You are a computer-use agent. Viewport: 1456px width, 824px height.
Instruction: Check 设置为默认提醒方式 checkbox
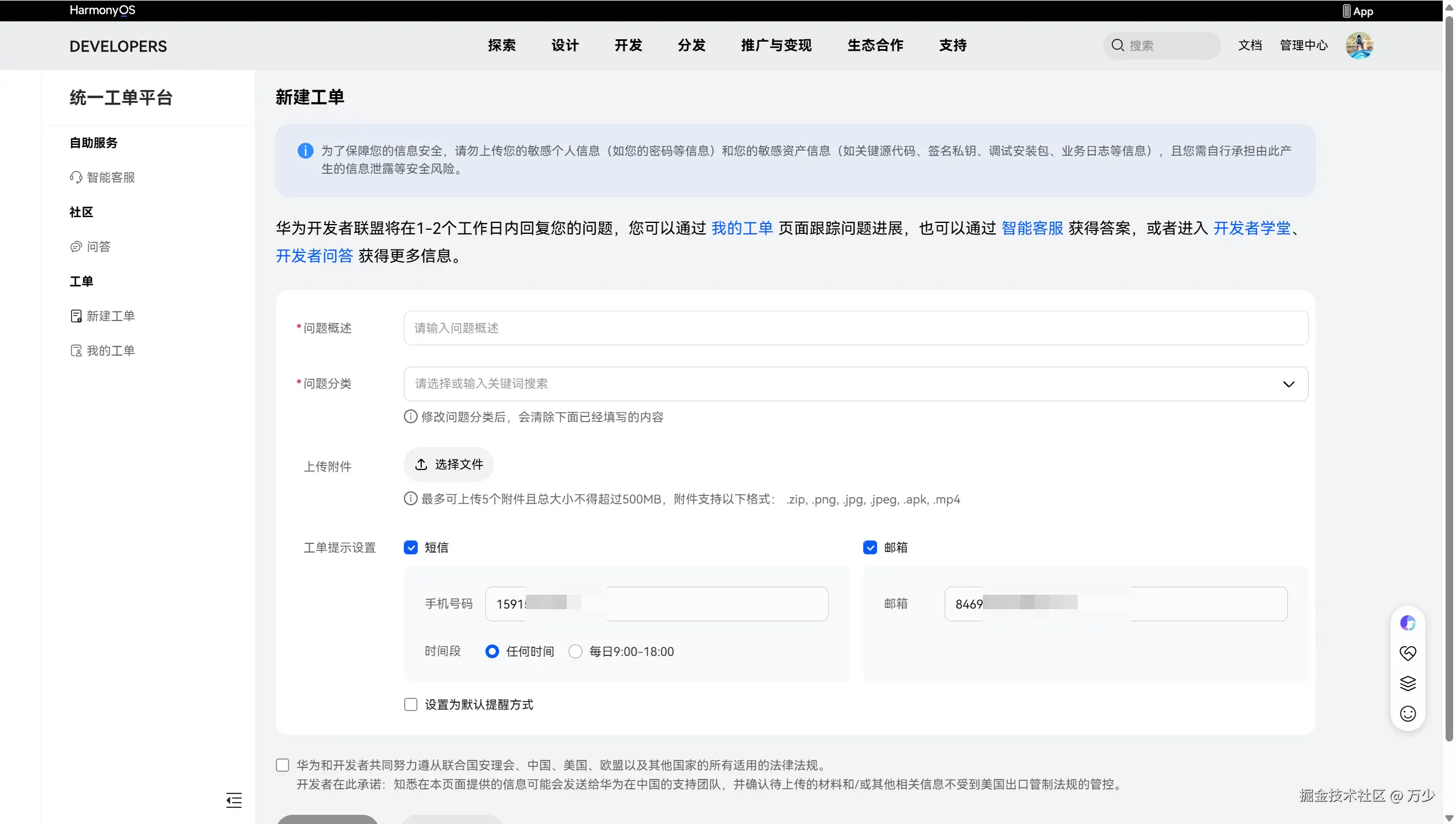coord(411,704)
